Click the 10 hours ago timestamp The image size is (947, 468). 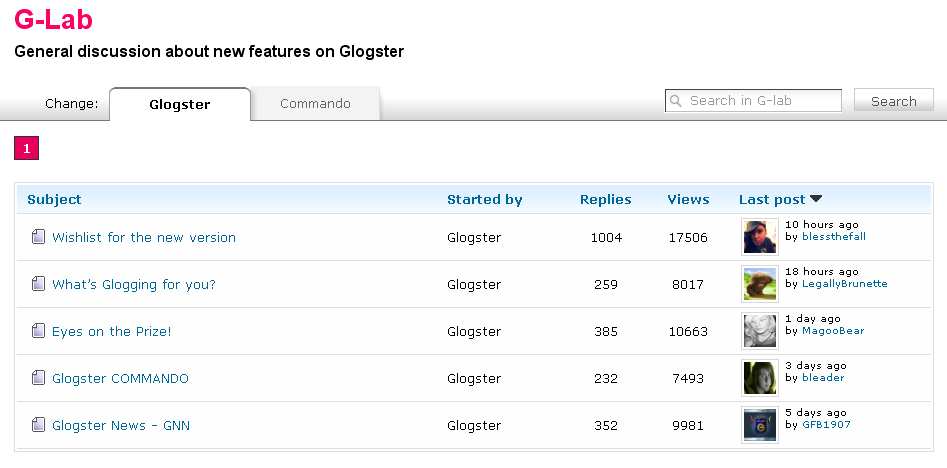pyautogui.click(x=821, y=225)
